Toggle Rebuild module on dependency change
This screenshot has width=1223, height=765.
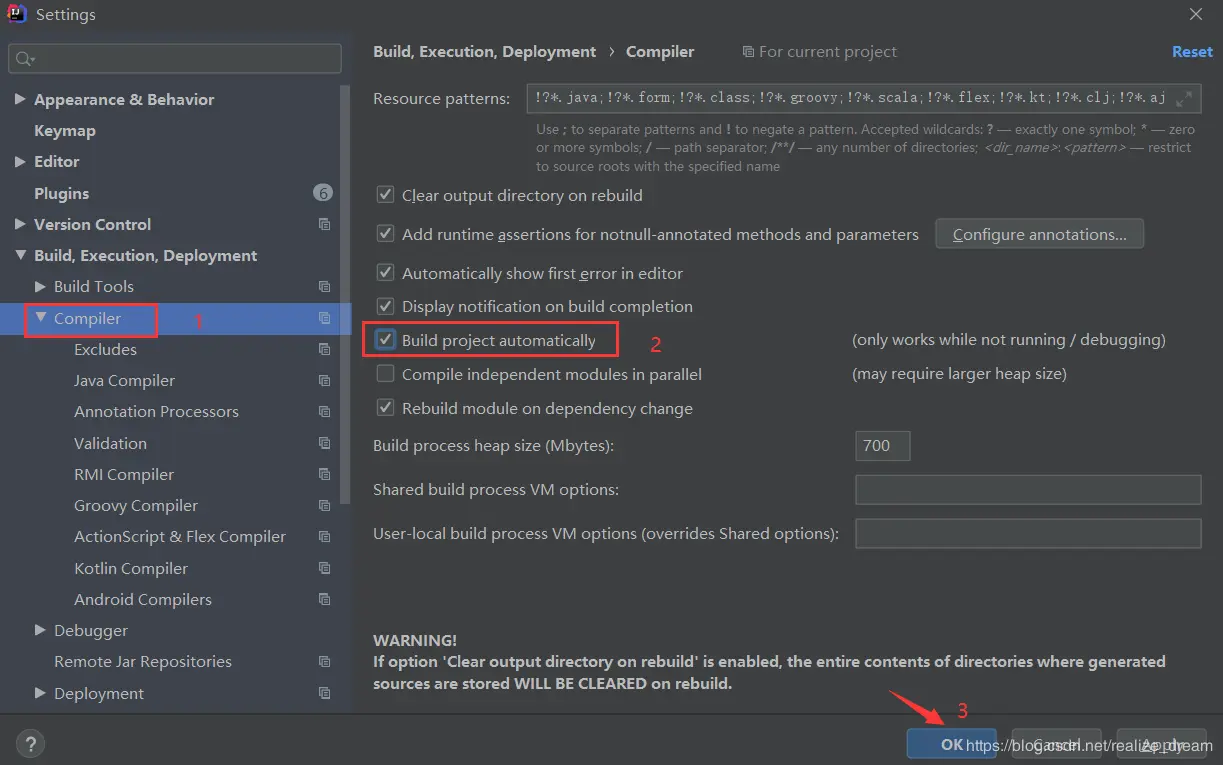coord(385,408)
